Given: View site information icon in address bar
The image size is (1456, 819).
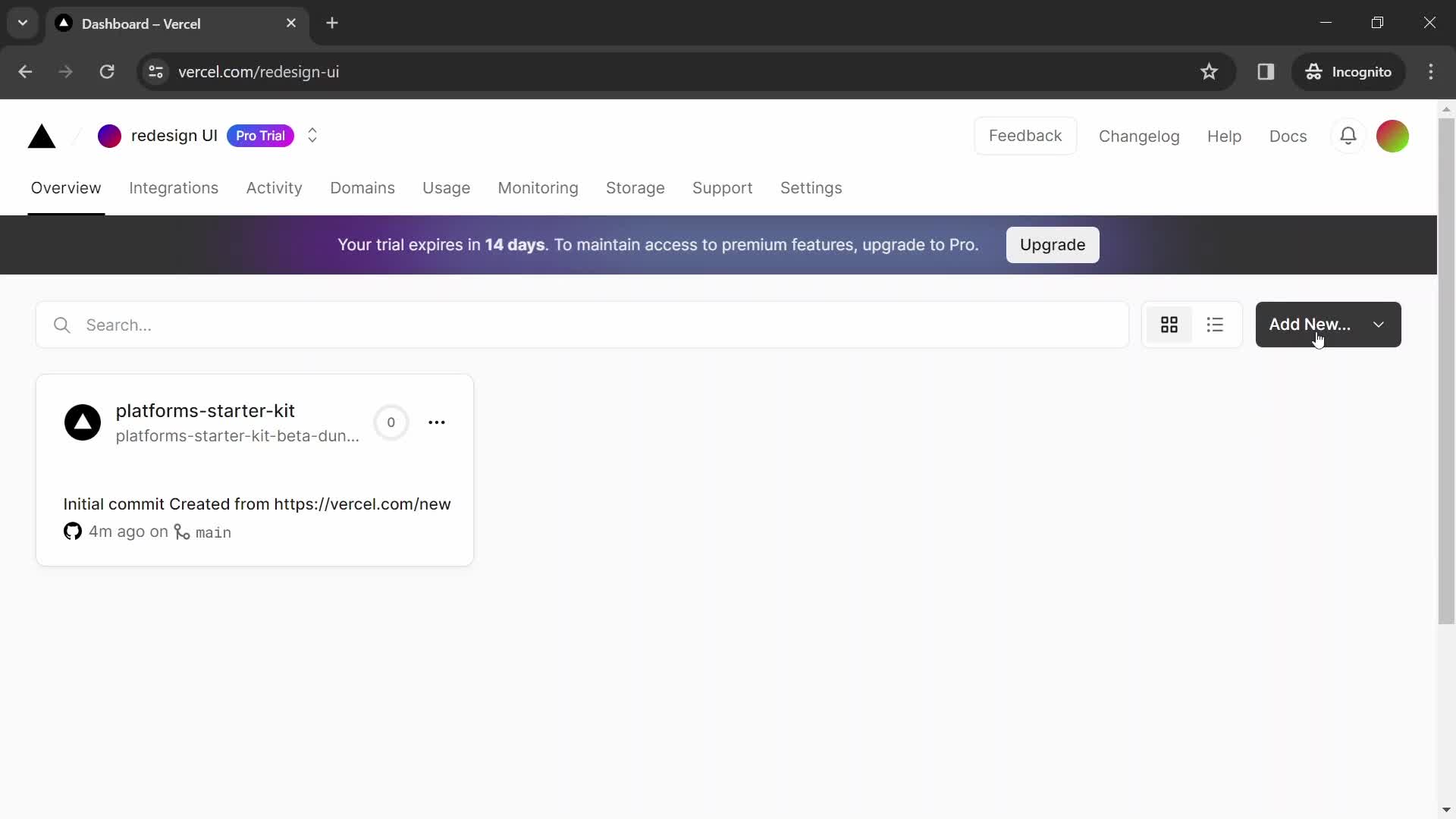Looking at the screenshot, I should (155, 72).
